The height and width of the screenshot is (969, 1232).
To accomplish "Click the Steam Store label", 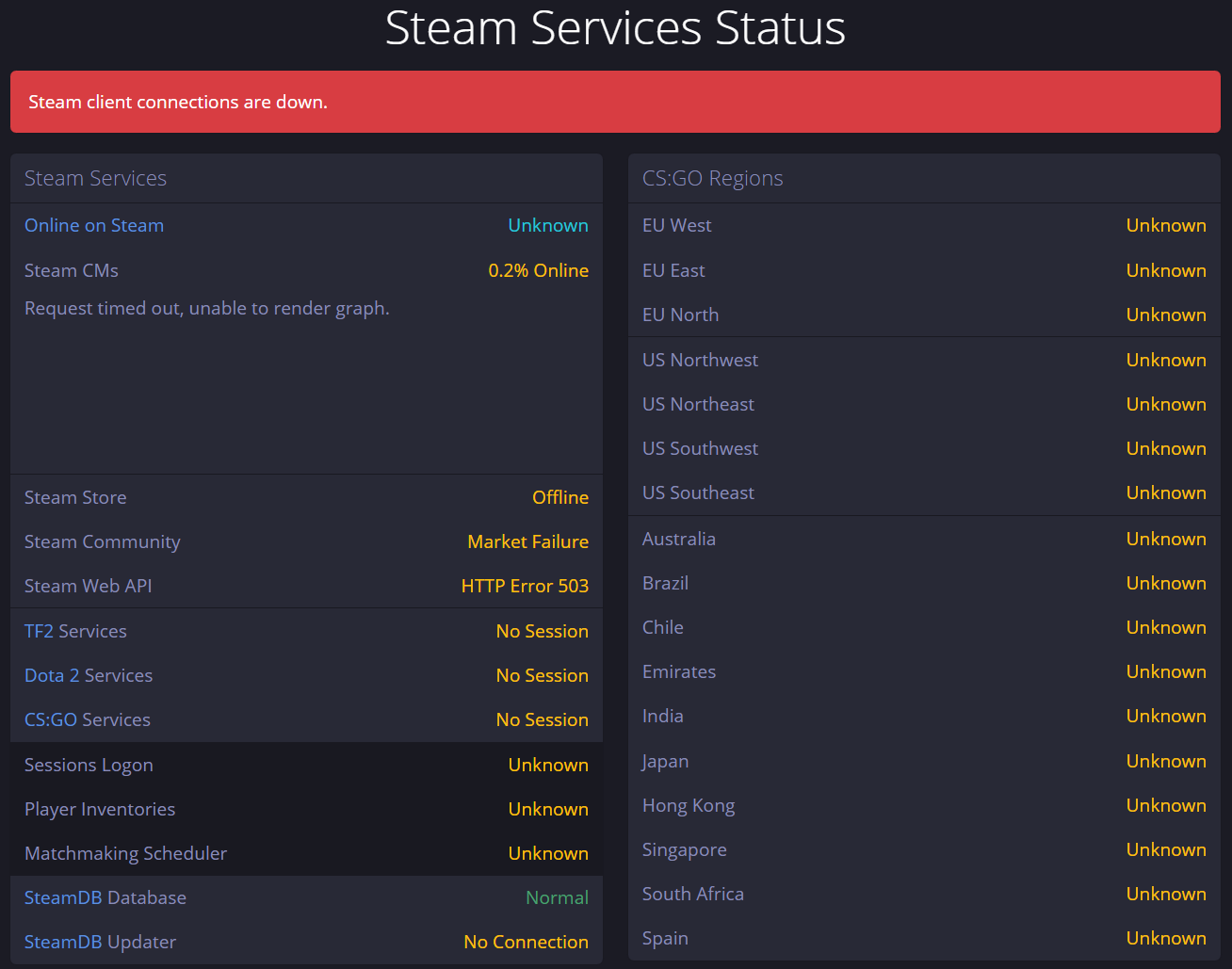I will pyautogui.click(x=75, y=497).
